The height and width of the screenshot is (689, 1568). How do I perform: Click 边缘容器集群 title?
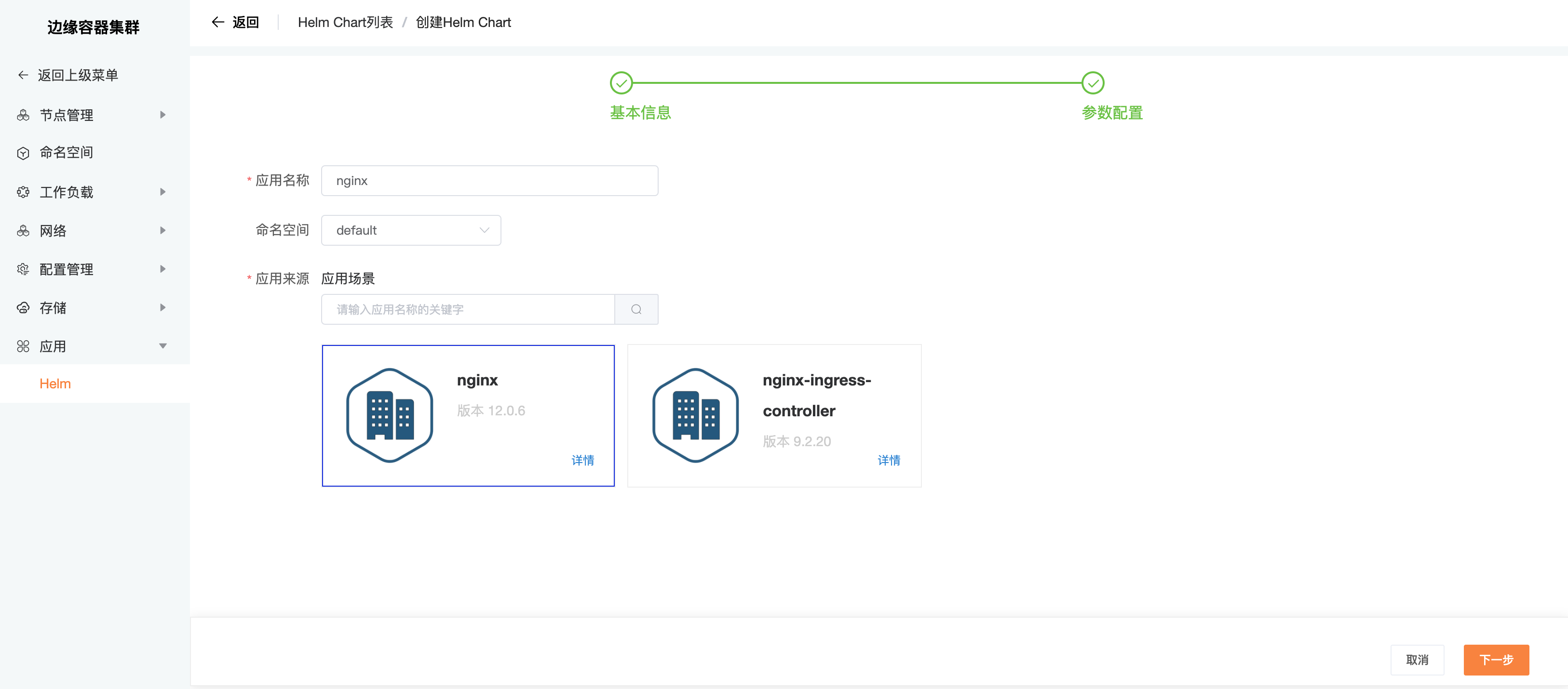coord(94,27)
